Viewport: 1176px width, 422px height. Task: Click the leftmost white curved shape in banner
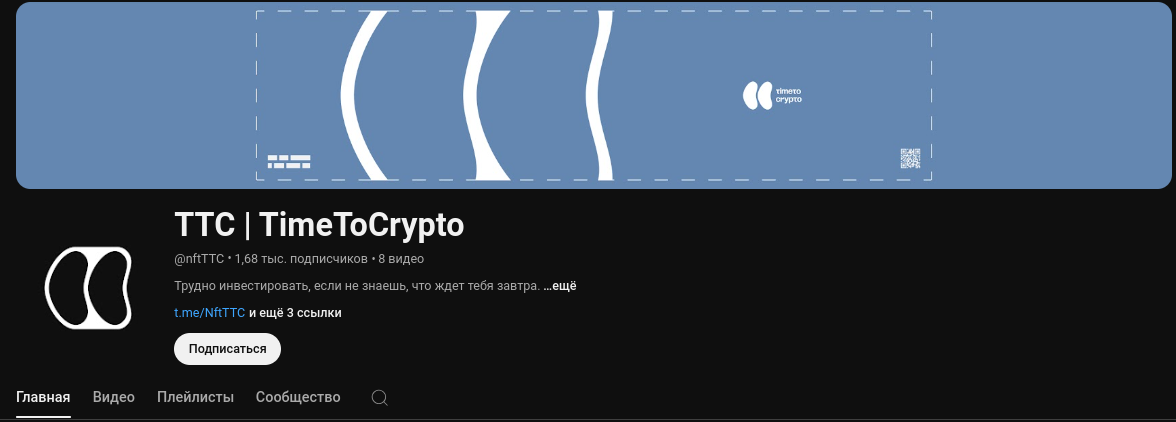[364, 95]
